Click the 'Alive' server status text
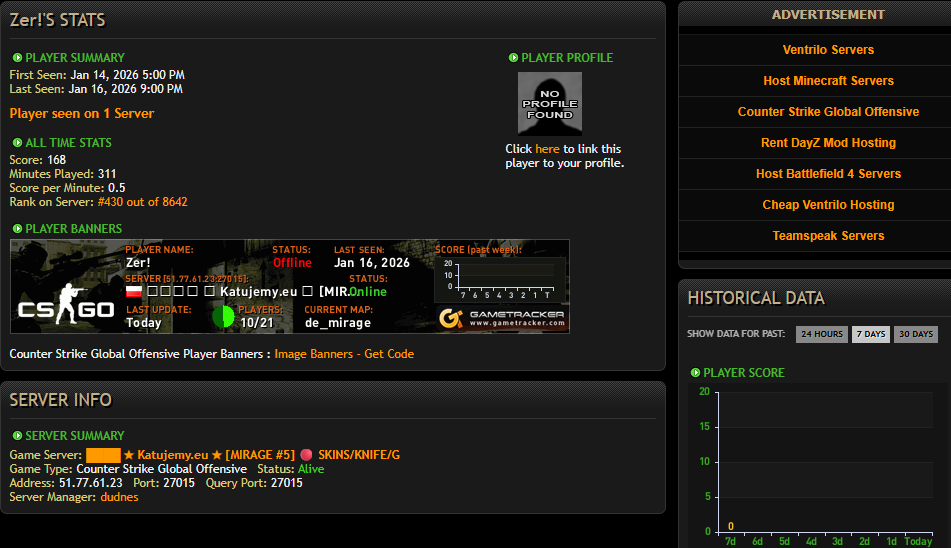 click(x=311, y=469)
